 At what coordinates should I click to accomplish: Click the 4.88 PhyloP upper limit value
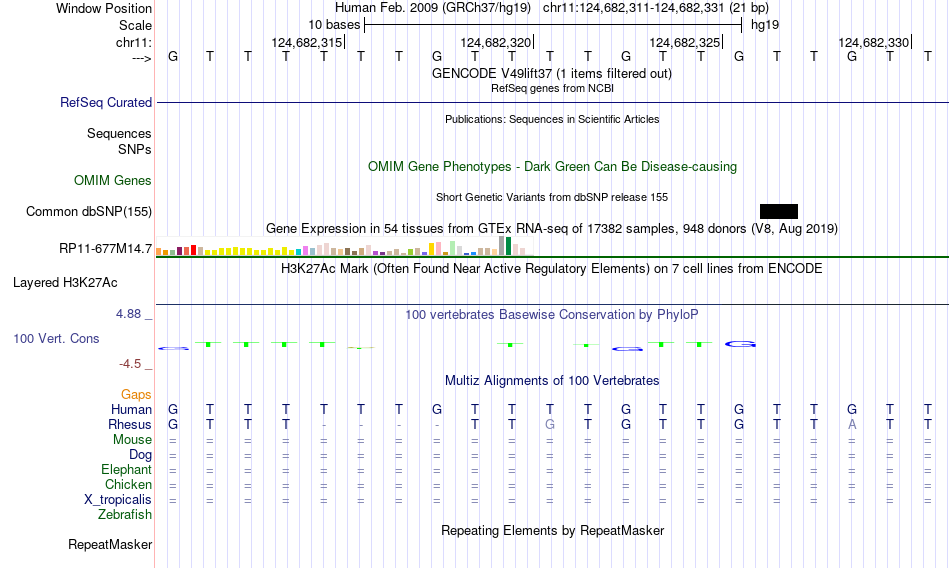coord(128,314)
